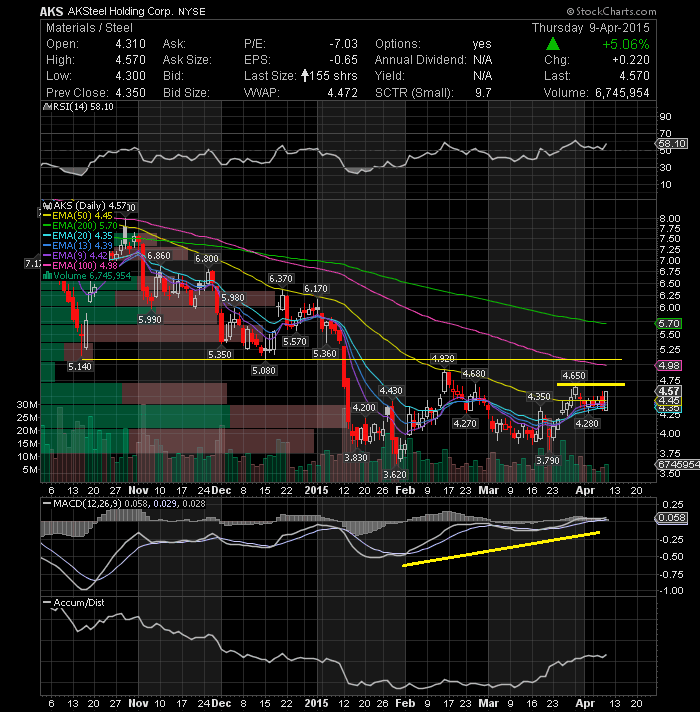Select the Yield N/A value
The width and height of the screenshot is (700, 712).
[x=482, y=75]
